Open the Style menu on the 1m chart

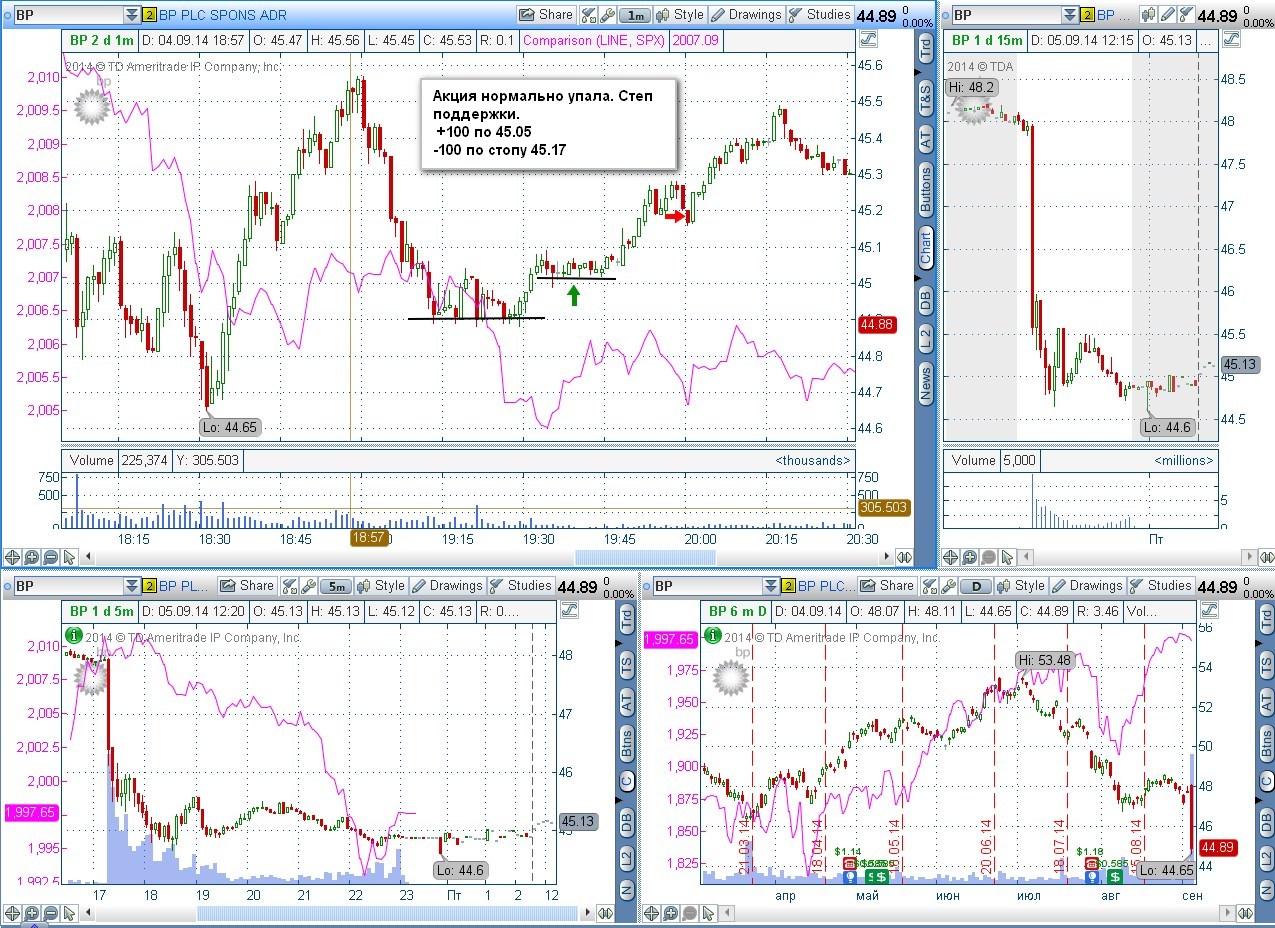(680, 15)
